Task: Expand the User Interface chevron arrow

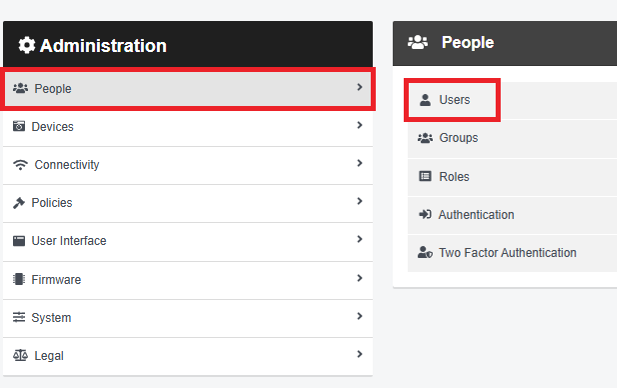Action: point(360,239)
